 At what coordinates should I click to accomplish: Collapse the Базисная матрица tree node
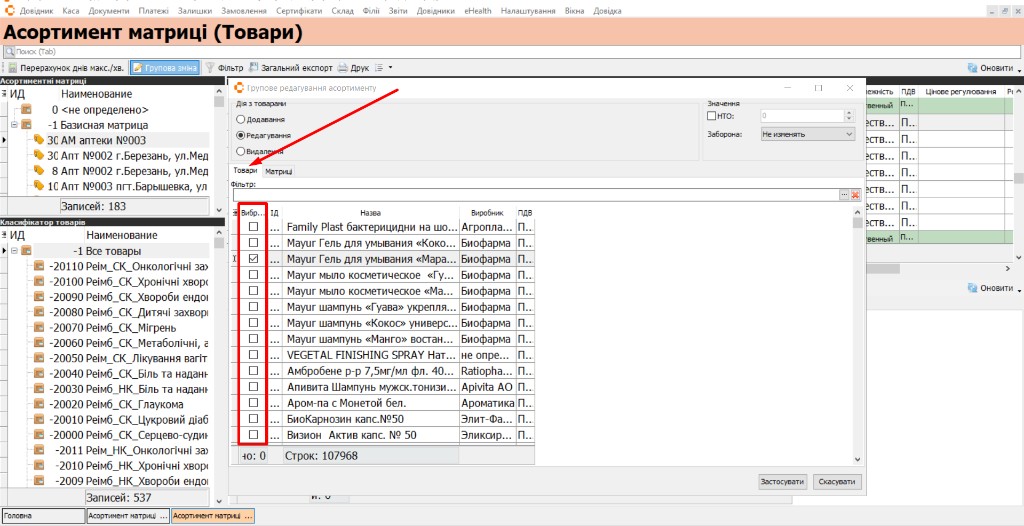pyautogui.click(x=13, y=125)
